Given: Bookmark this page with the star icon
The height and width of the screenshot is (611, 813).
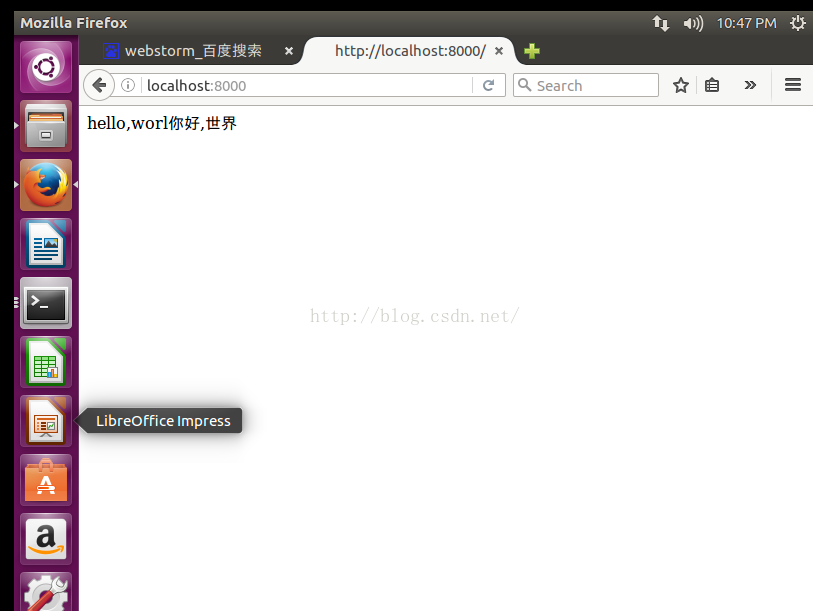Looking at the screenshot, I should click(681, 85).
